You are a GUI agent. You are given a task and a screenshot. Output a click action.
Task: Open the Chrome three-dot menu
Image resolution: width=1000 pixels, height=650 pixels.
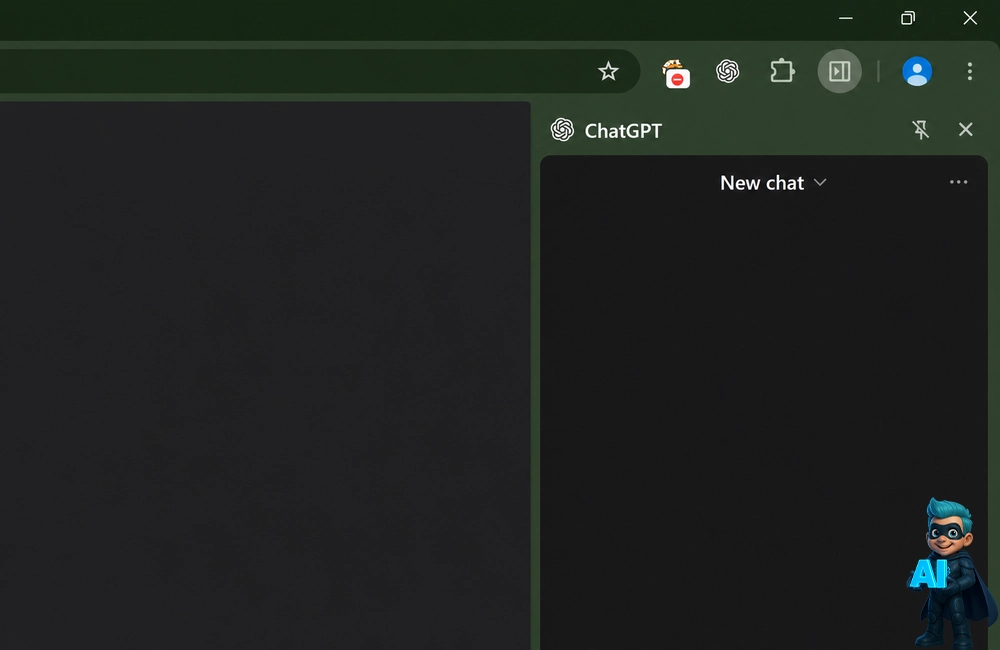[969, 71]
